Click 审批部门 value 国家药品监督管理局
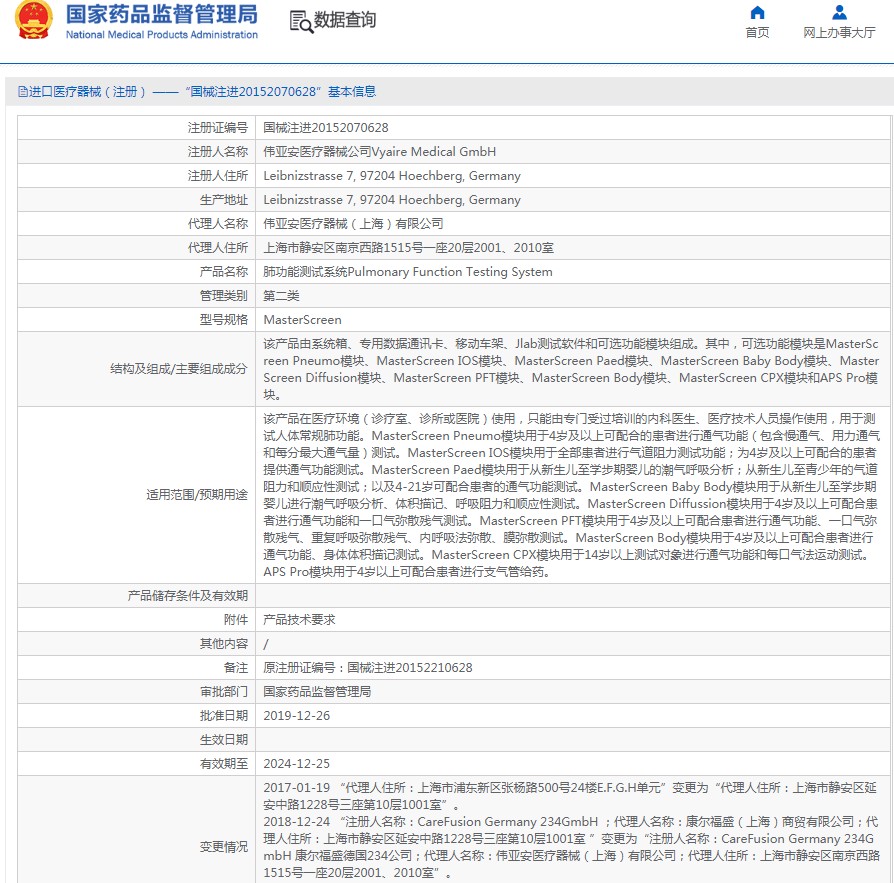Image resolution: width=894 pixels, height=883 pixels. coord(317,691)
